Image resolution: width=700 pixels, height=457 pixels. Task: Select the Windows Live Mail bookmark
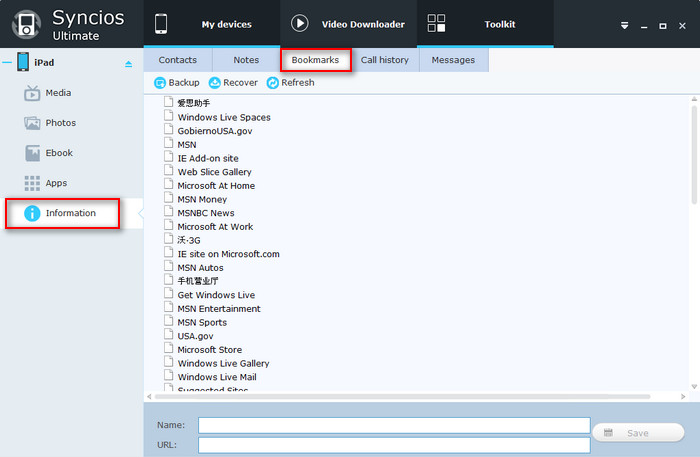pyautogui.click(x=217, y=377)
